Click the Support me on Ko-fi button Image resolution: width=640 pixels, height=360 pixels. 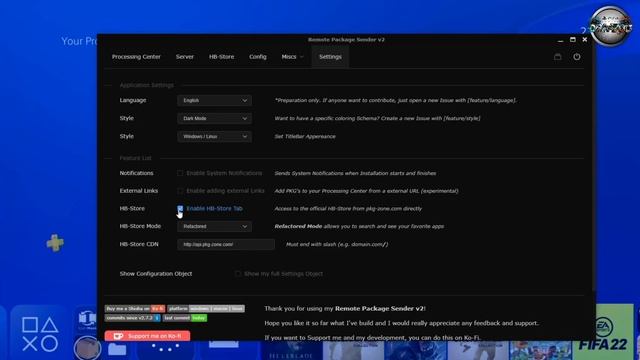click(x=147, y=336)
